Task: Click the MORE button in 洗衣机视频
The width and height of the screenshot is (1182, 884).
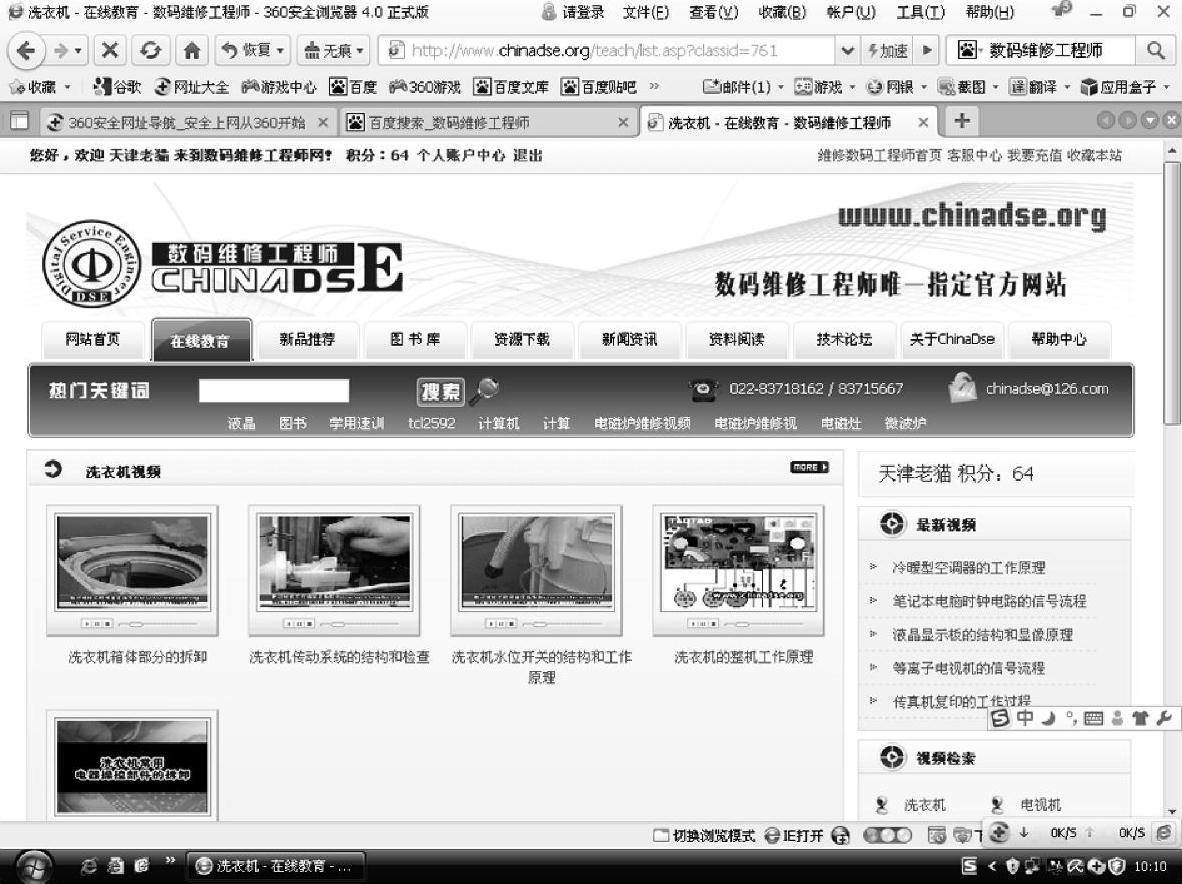Action: click(x=810, y=467)
